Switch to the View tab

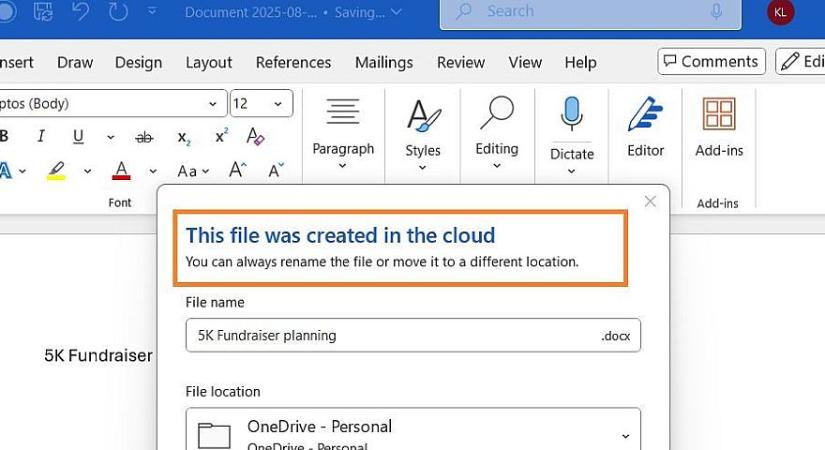tap(525, 62)
